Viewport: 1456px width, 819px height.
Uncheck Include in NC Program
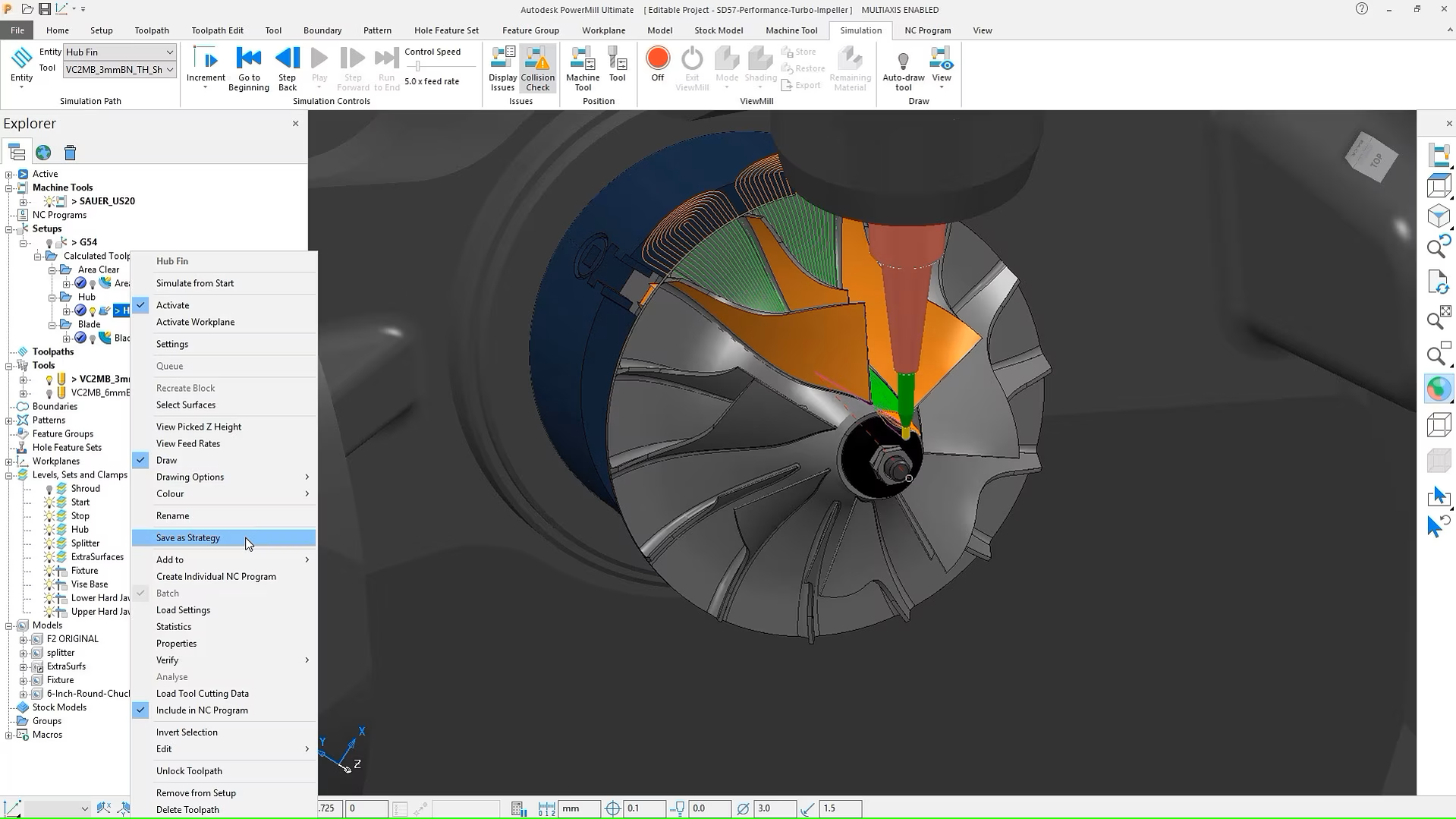(201, 710)
